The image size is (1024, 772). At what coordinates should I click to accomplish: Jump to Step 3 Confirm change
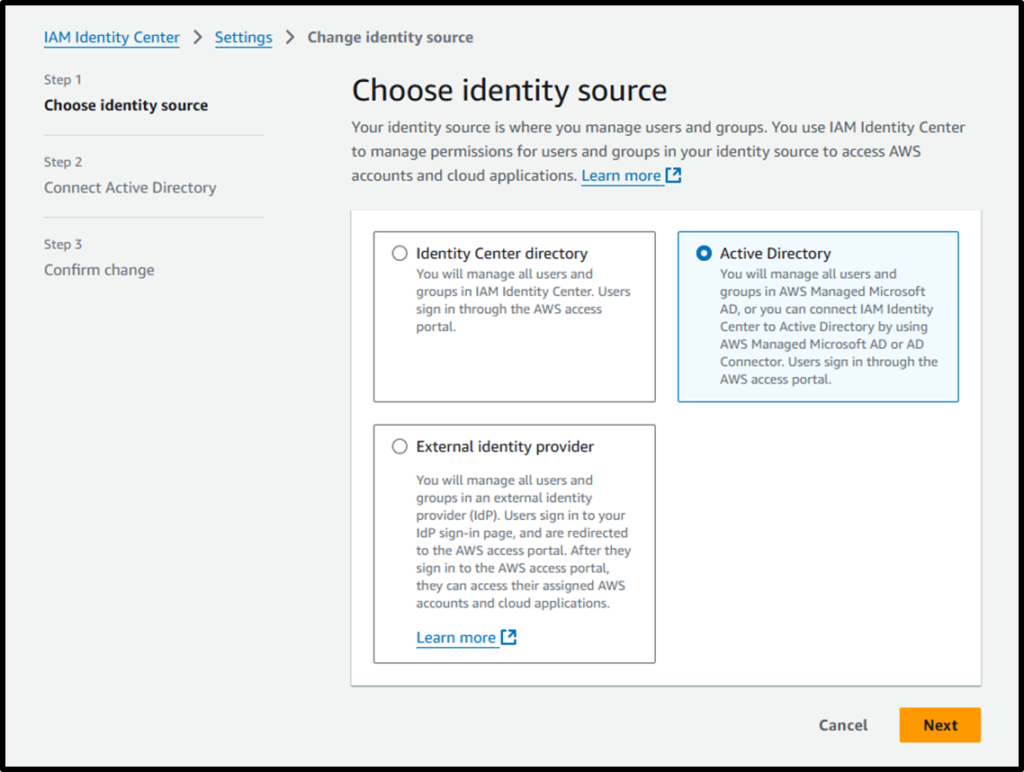[99, 269]
